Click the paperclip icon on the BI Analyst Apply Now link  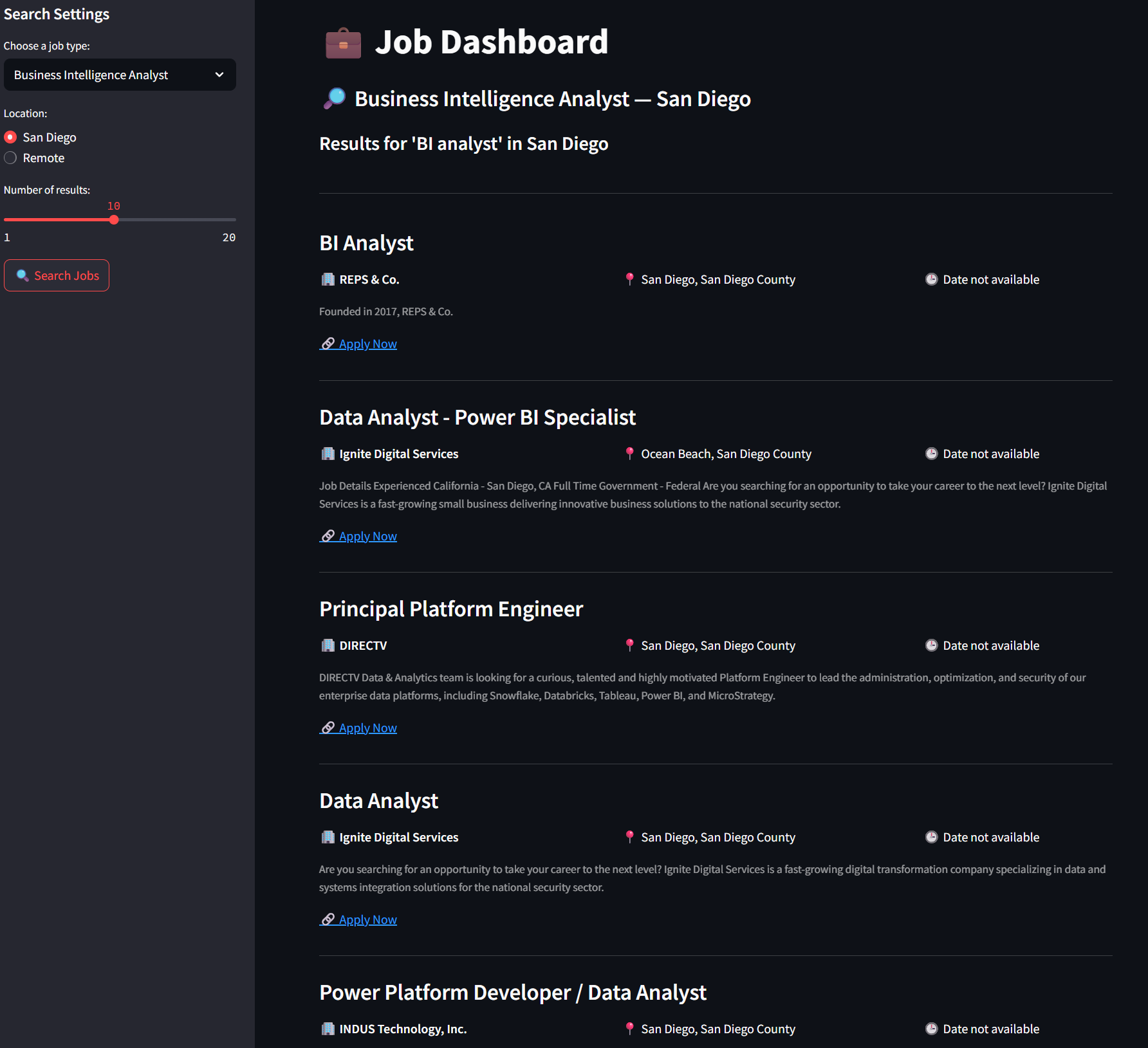328,343
